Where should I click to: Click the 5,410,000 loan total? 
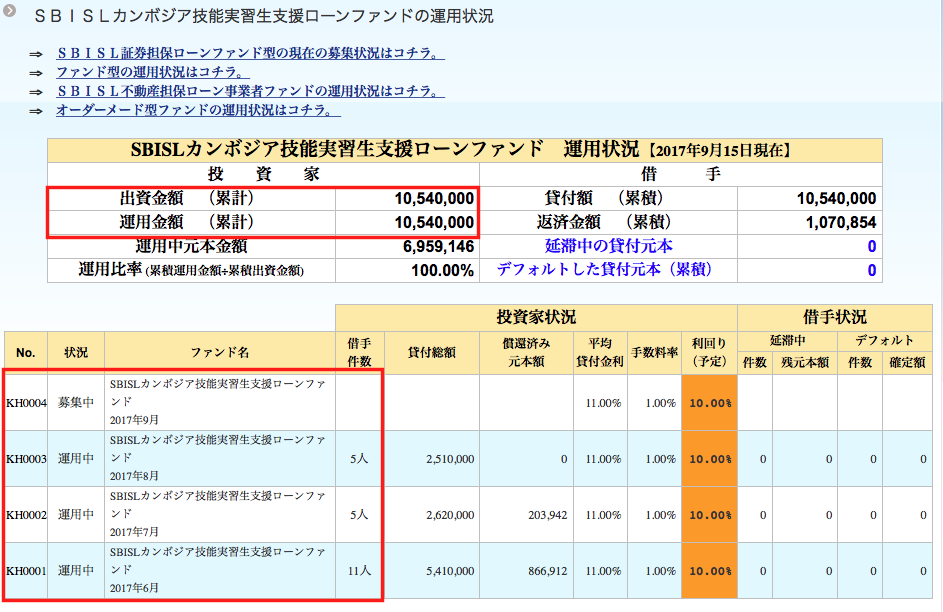(450, 571)
